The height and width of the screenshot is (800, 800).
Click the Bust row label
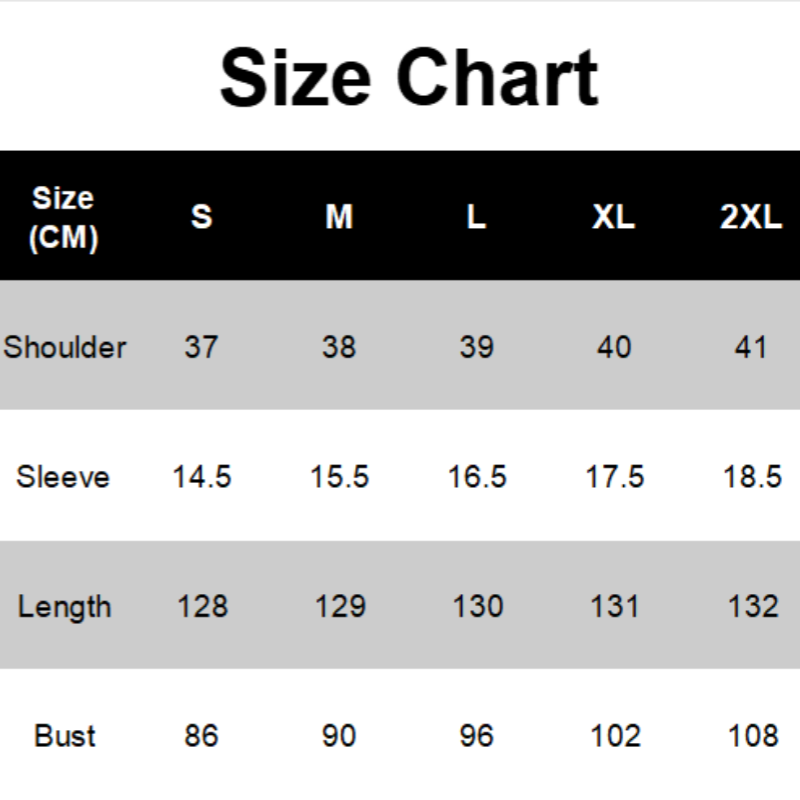point(64,736)
